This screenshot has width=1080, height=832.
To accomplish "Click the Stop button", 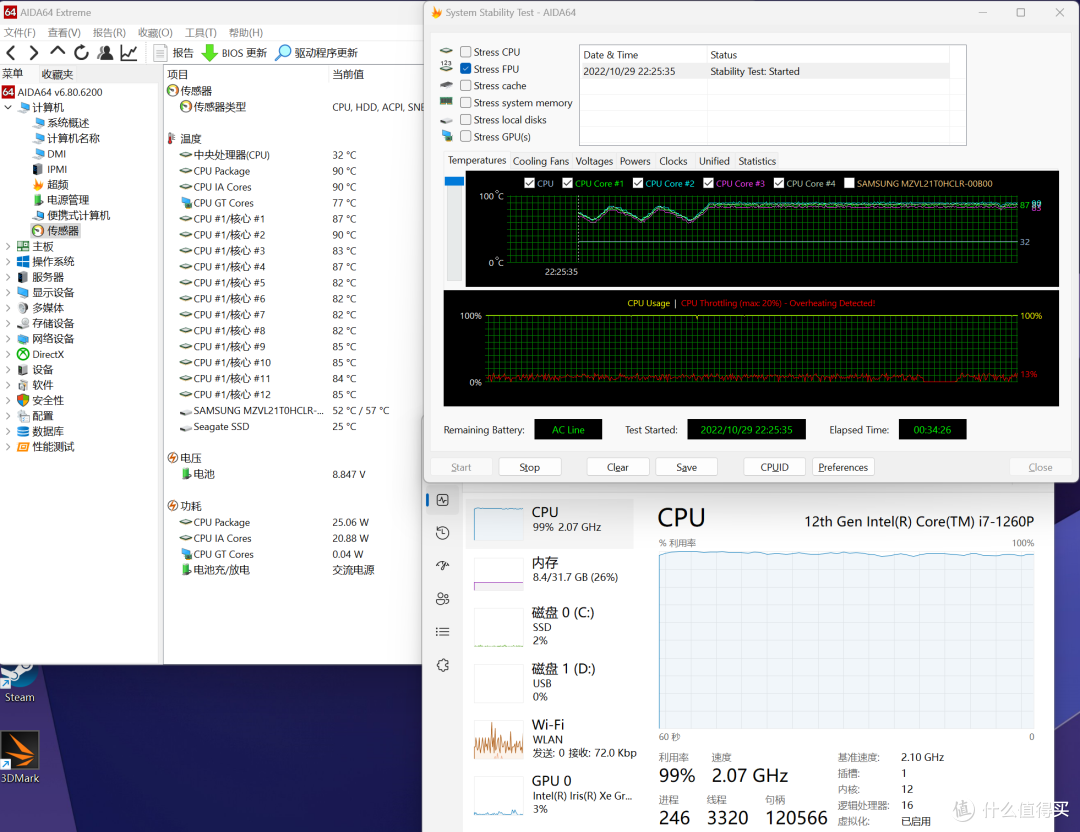I will [x=530, y=467].
